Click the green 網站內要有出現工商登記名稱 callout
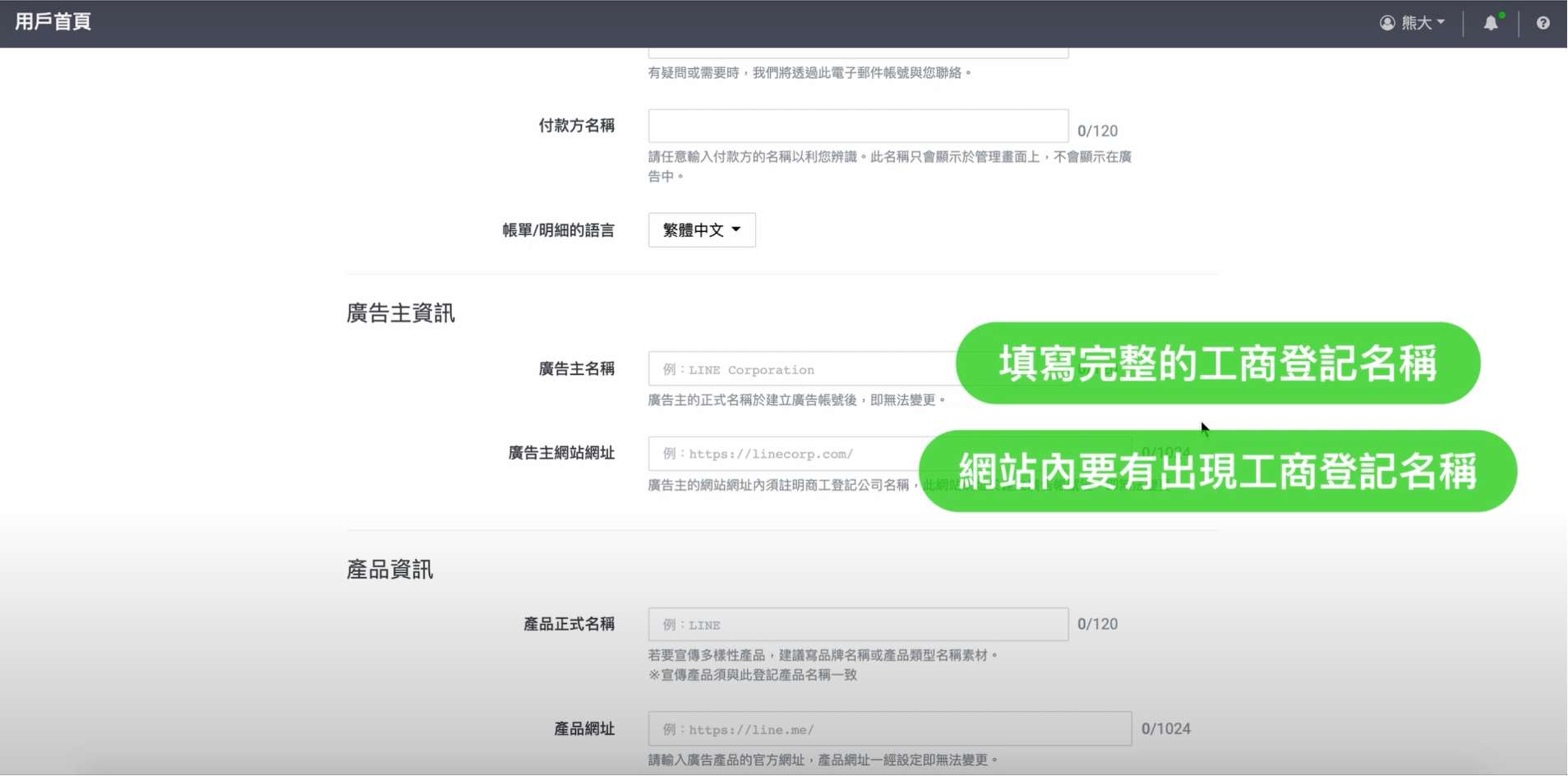Image resolution: width=1568 pixels, height=776 pixels. tap(1217, 472)
